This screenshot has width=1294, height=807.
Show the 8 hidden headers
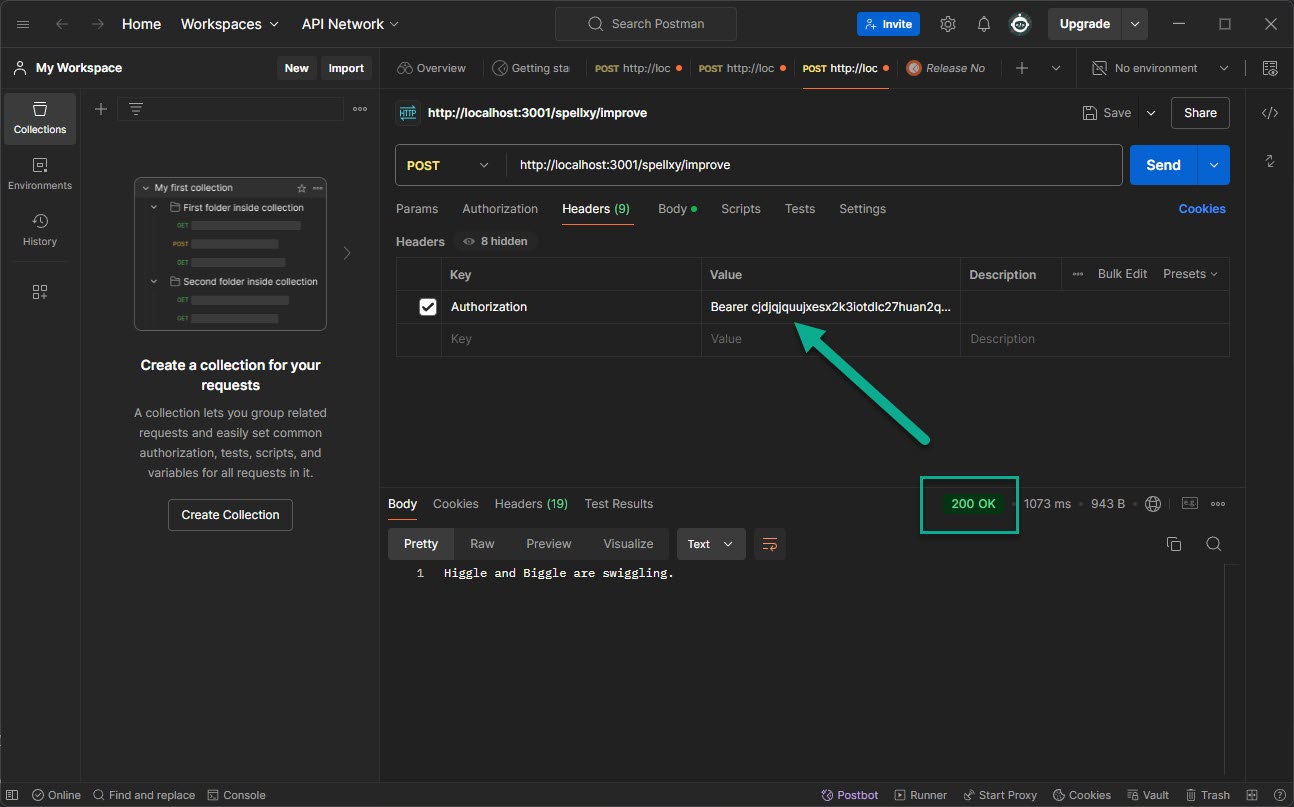pyautogui.click(x=496, y=241)
